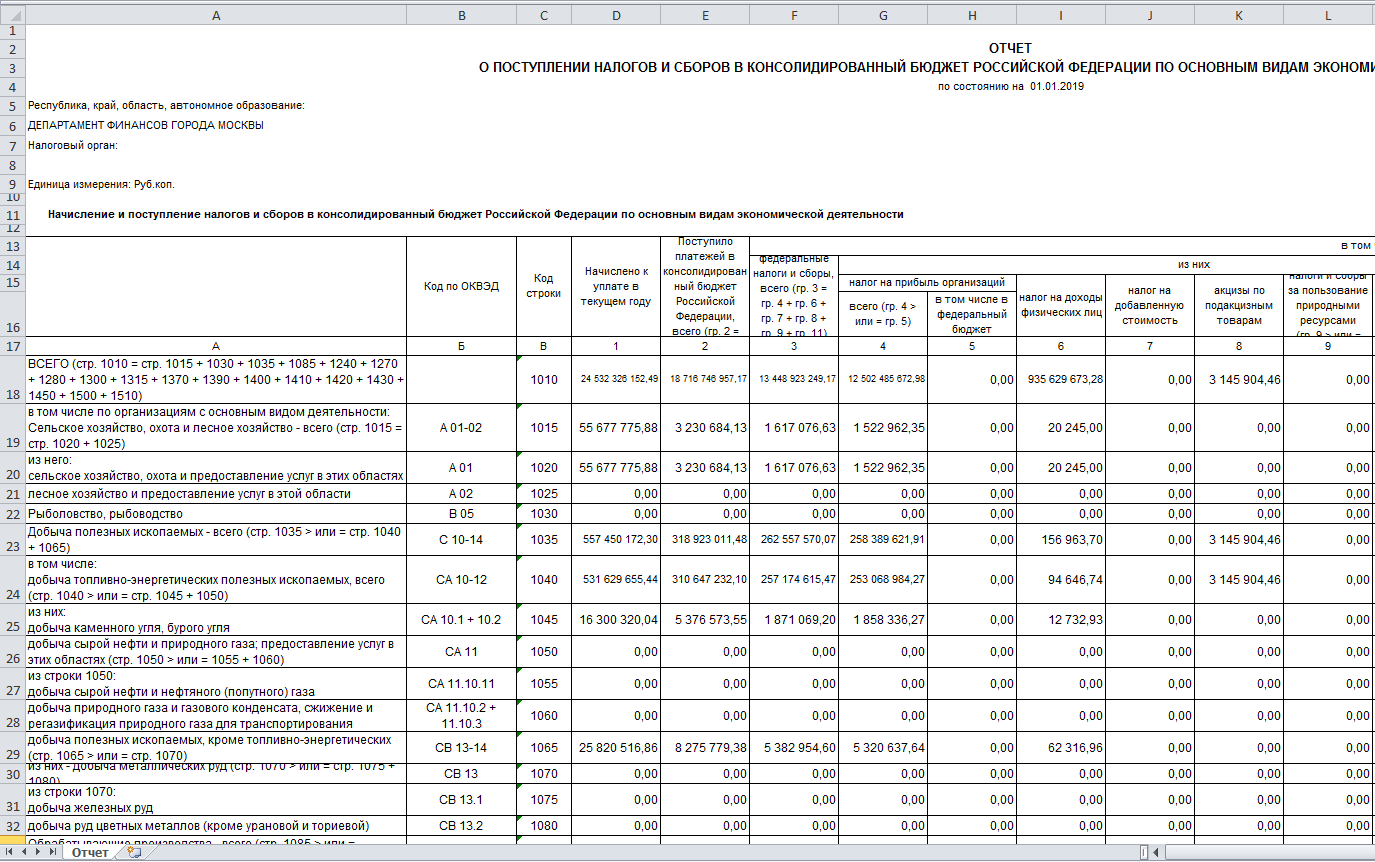The width and height of the screenshot is (1375, 862).
Task: Select column K header
Action: (x=1239, y=16)
